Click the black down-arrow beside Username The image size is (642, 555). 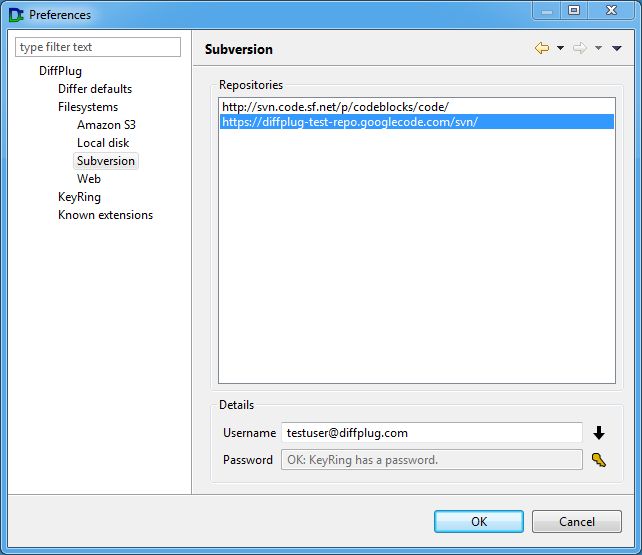pos(599,433)
